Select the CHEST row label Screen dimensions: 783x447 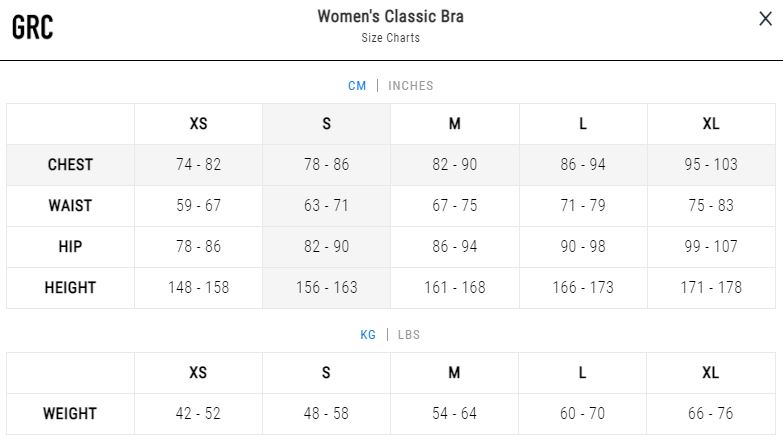(x=70, y=165)
